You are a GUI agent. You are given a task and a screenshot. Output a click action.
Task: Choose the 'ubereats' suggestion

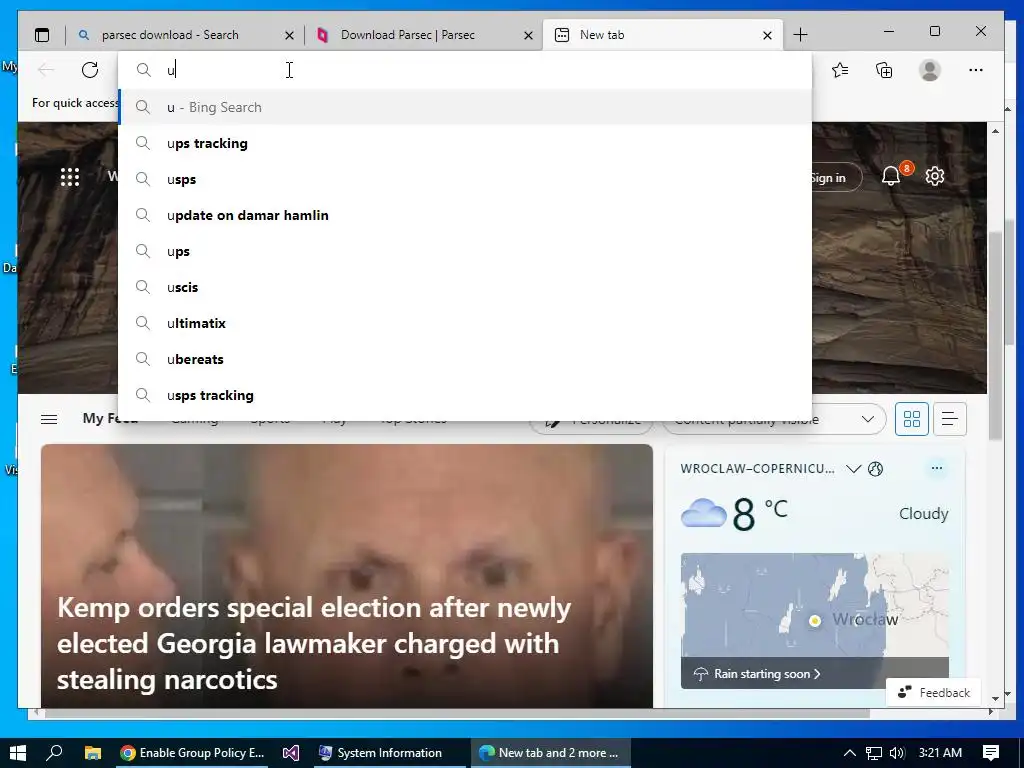[464, 359]
